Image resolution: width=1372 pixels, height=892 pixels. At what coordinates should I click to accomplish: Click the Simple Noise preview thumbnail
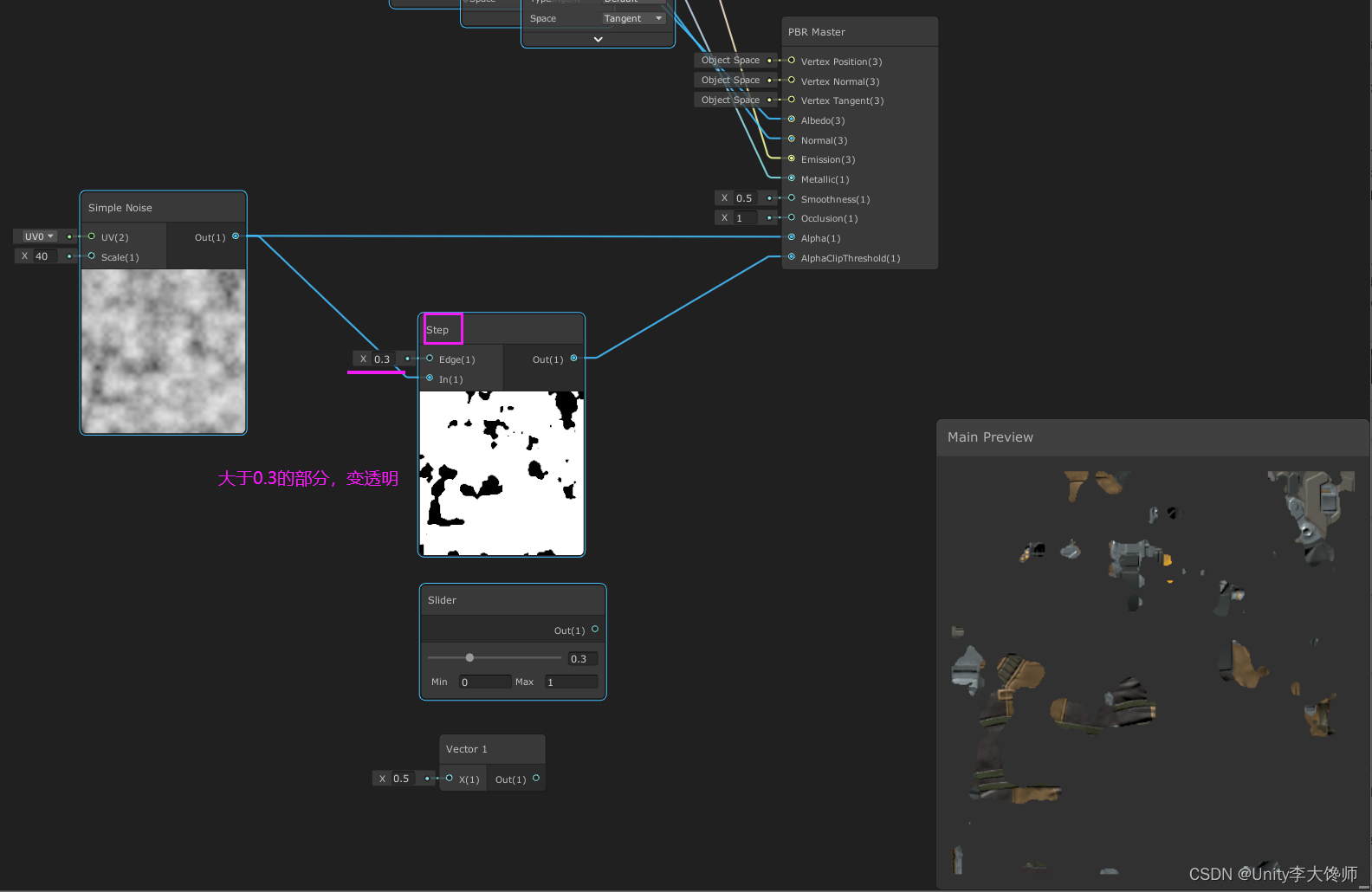click(x=164, y=351)
